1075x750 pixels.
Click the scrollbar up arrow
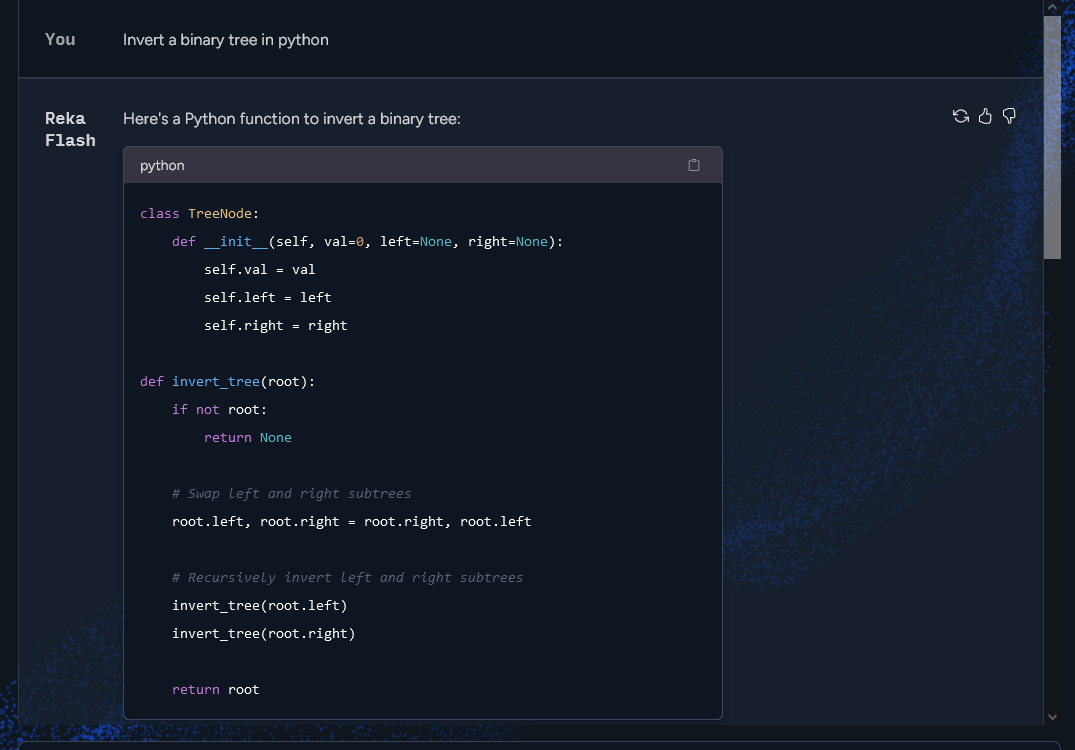pyautogui.click(x=1052, y=7)
